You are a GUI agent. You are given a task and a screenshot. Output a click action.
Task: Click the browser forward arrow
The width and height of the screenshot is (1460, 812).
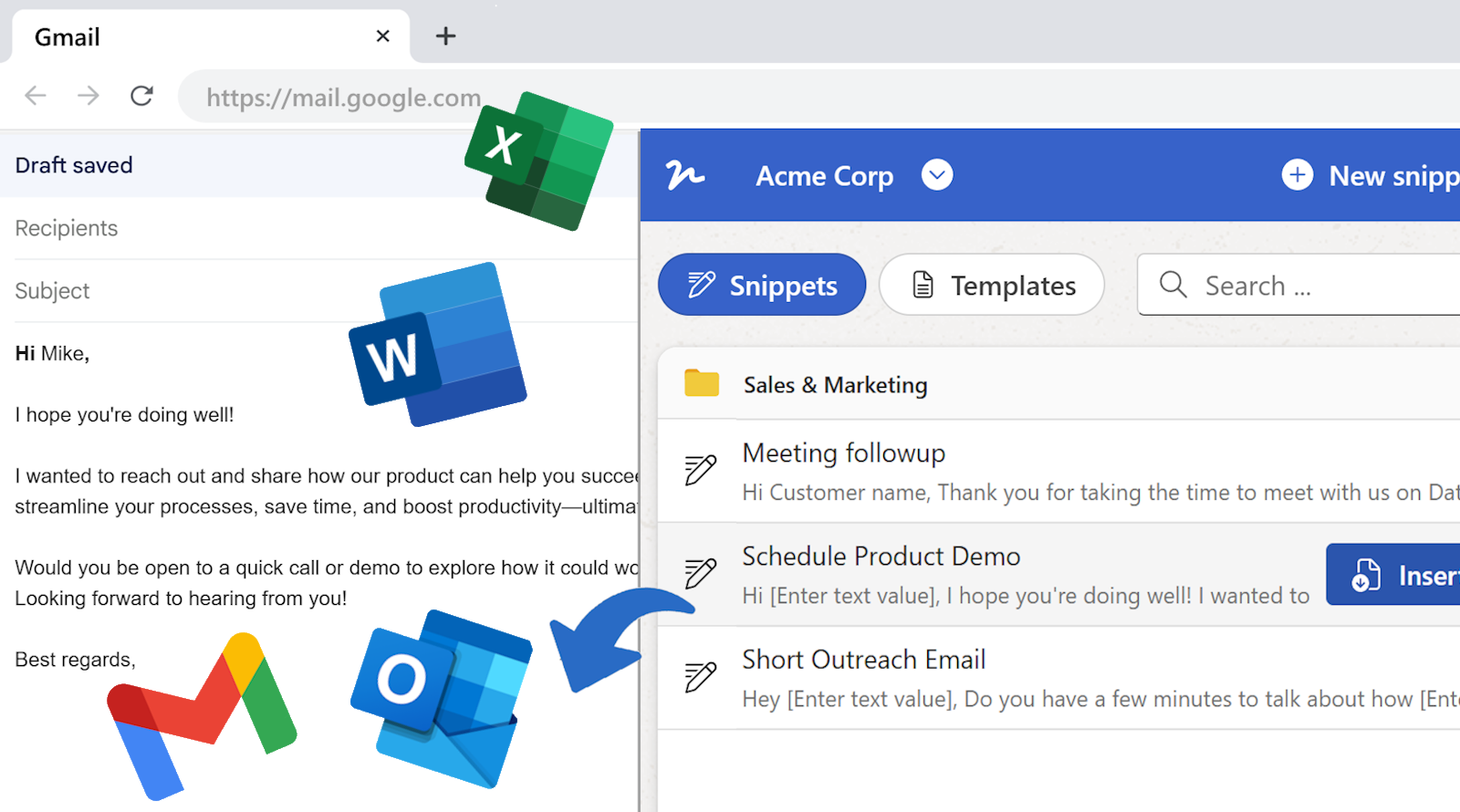pos(89,95)
